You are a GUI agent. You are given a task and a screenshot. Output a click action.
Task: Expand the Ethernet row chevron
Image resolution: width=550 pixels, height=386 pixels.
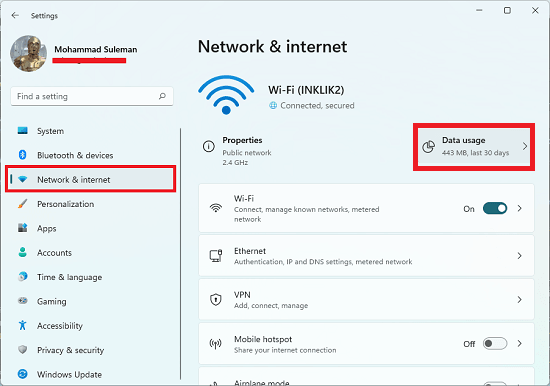pyautogui.click(x=520, y=256)
